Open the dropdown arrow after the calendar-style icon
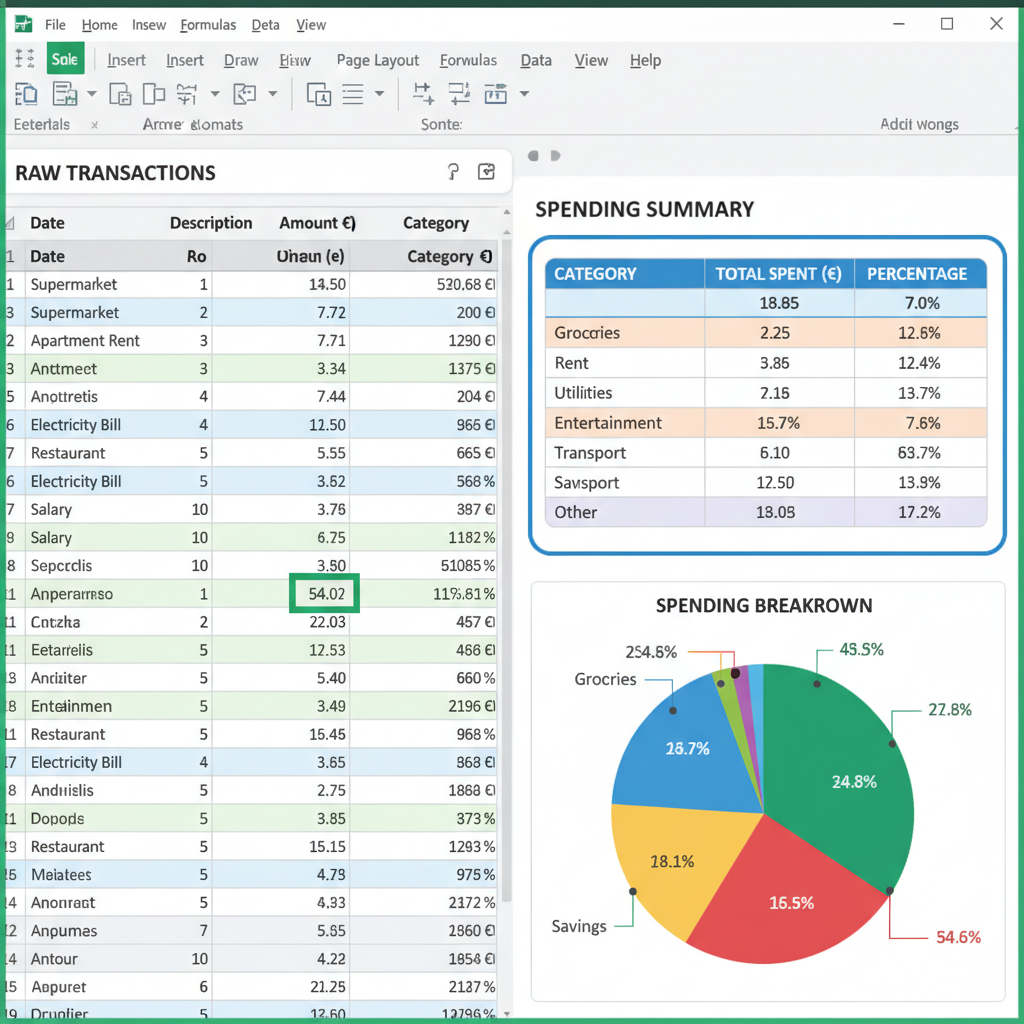 524,94
